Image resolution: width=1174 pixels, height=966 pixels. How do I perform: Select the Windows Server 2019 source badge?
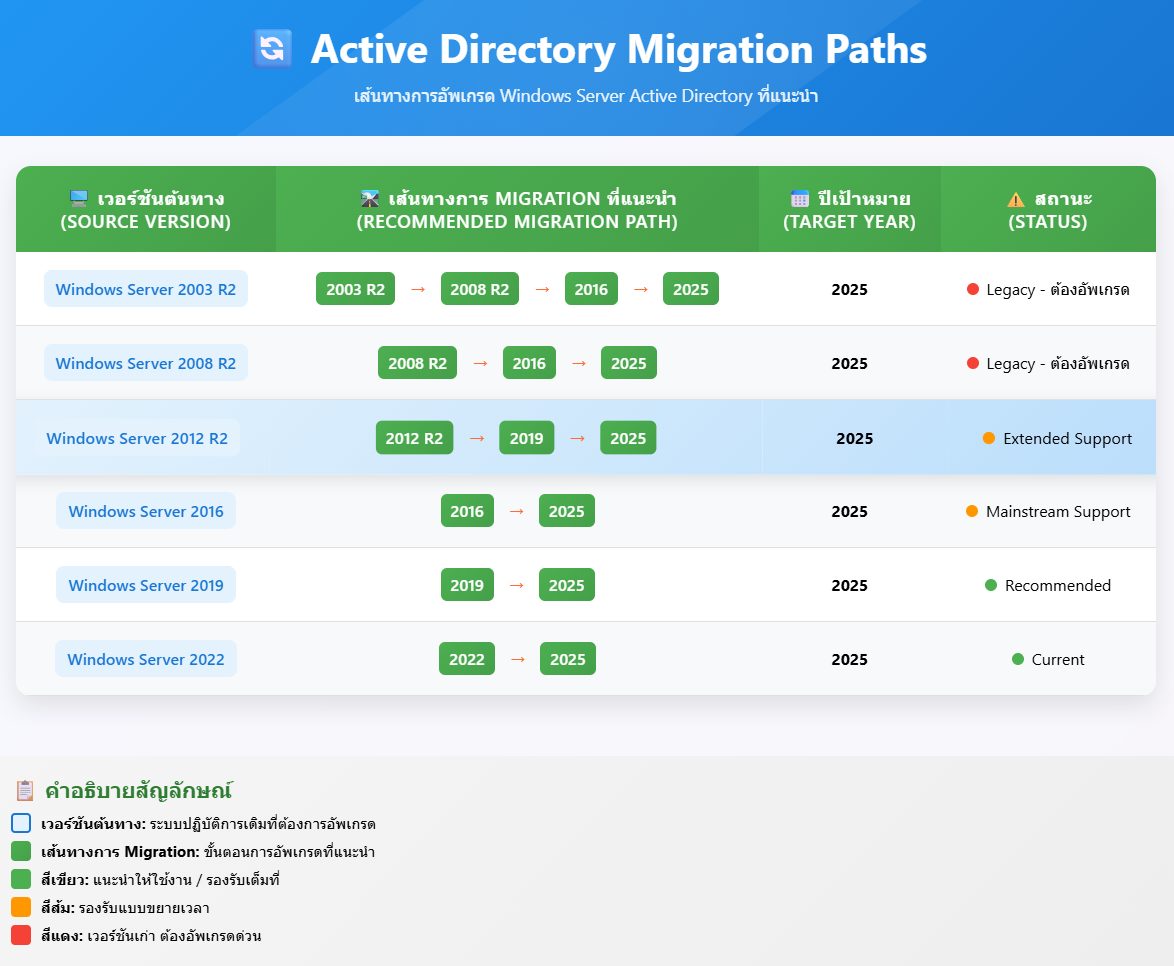coord(146,586)
